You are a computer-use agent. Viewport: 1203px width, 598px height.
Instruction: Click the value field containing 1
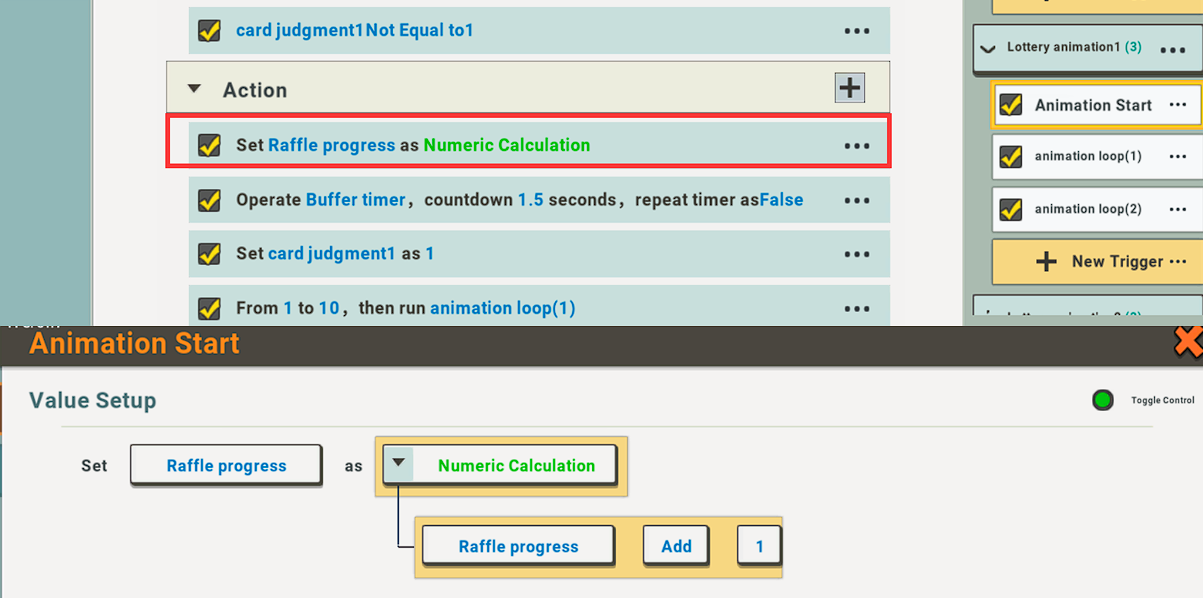(759, 546)
